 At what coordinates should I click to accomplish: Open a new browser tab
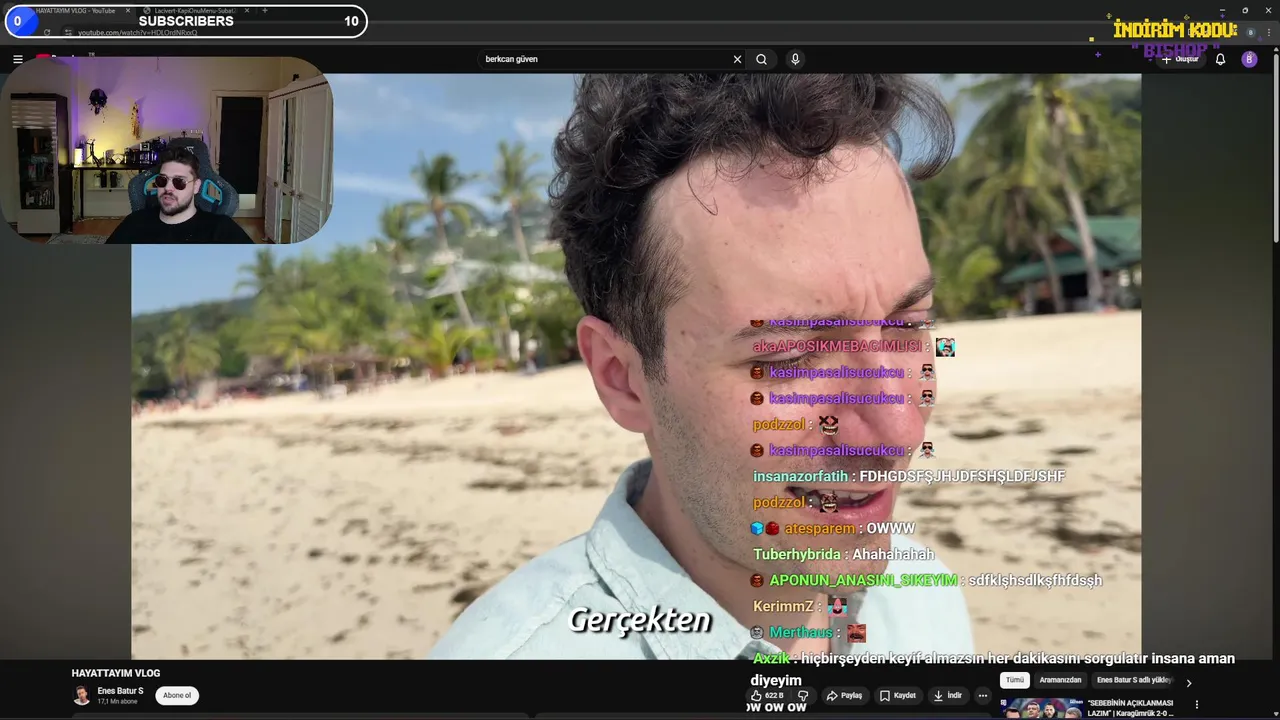pyautogui.click(x=264, y=10)
